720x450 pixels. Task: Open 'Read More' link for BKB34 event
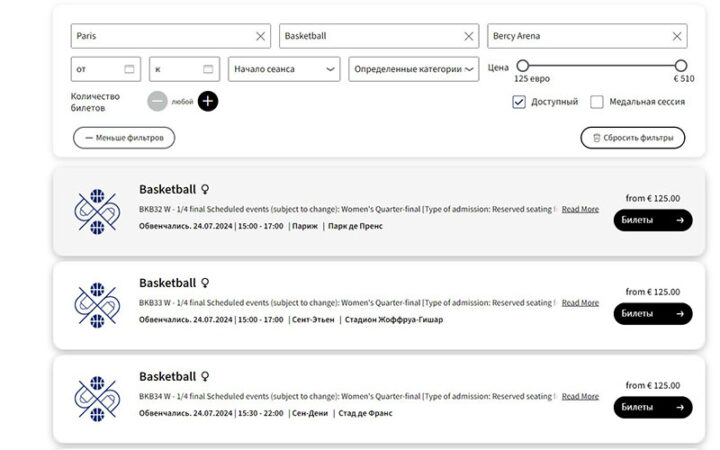(x=580, y=396)
